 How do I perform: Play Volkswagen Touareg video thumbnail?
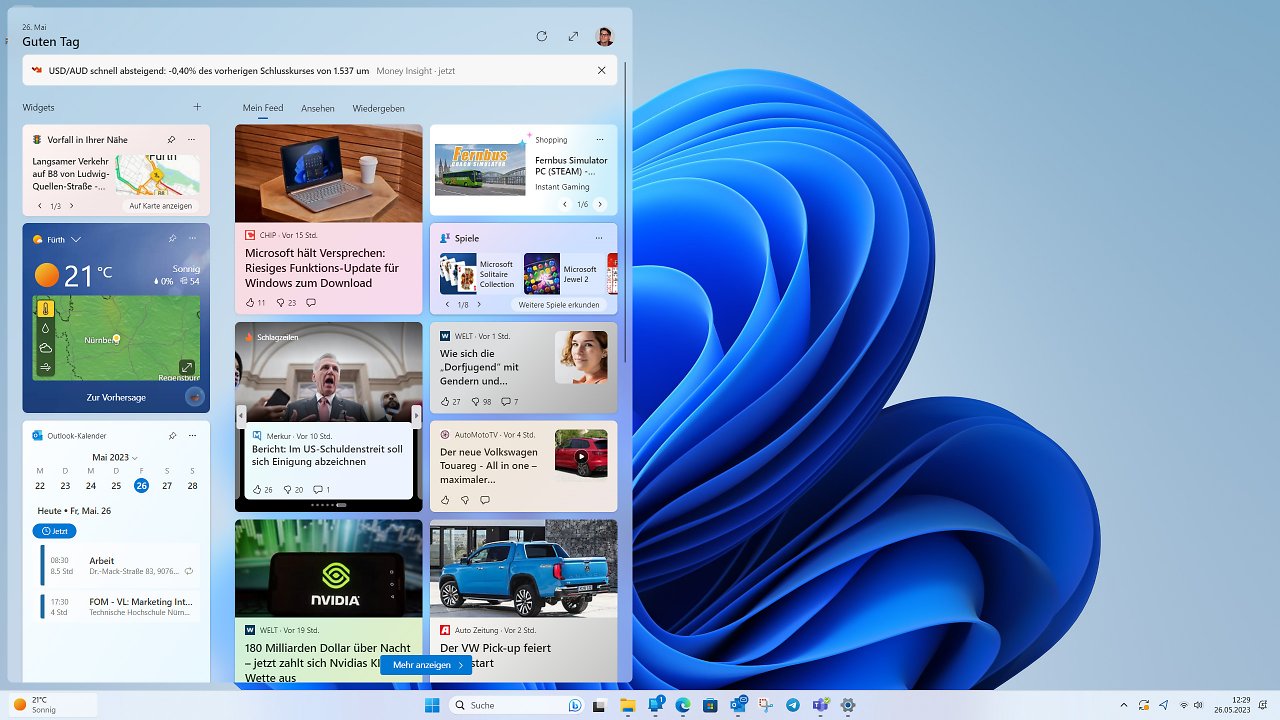pos(581,455)
